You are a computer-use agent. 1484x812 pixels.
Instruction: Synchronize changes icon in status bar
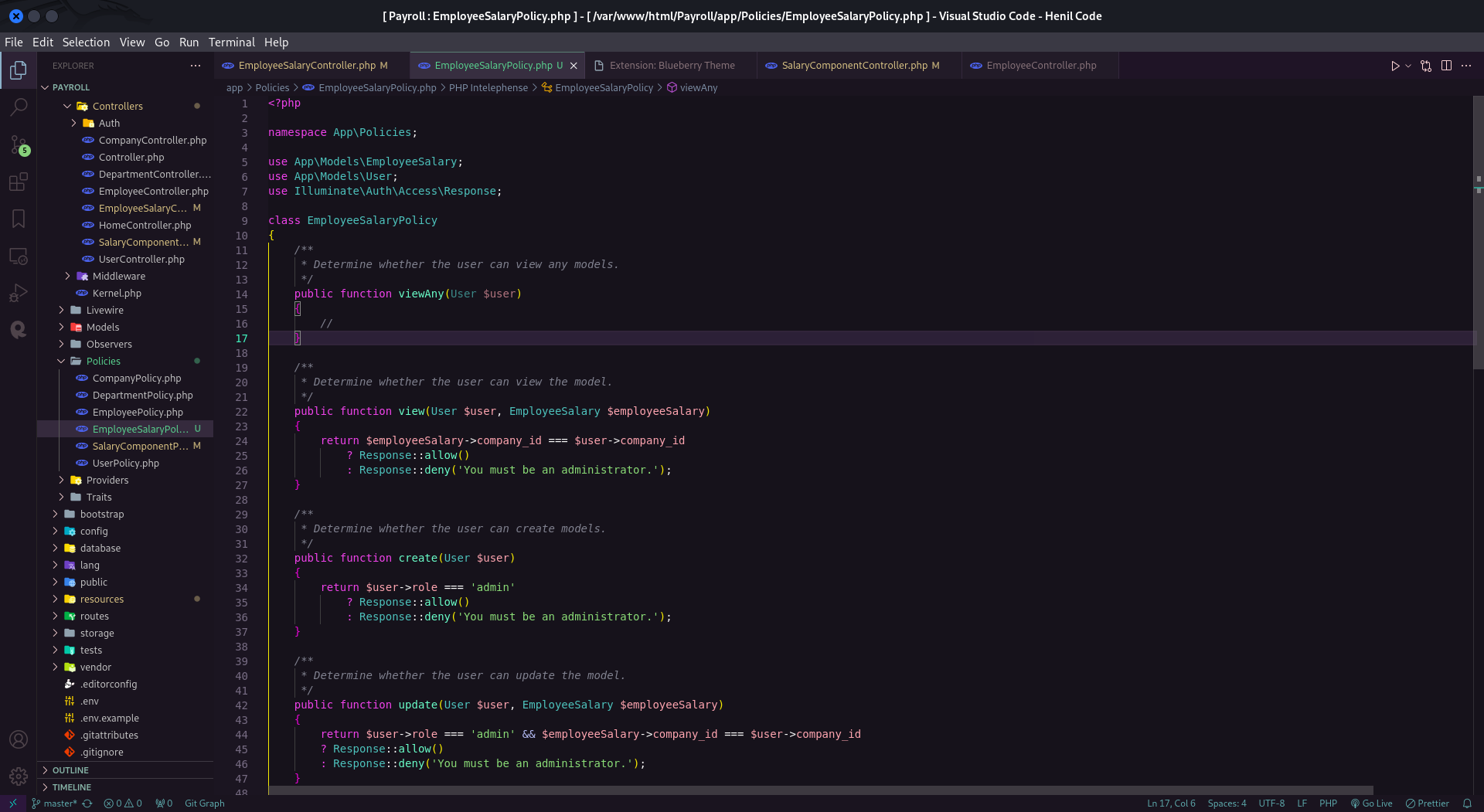point(87,804)
